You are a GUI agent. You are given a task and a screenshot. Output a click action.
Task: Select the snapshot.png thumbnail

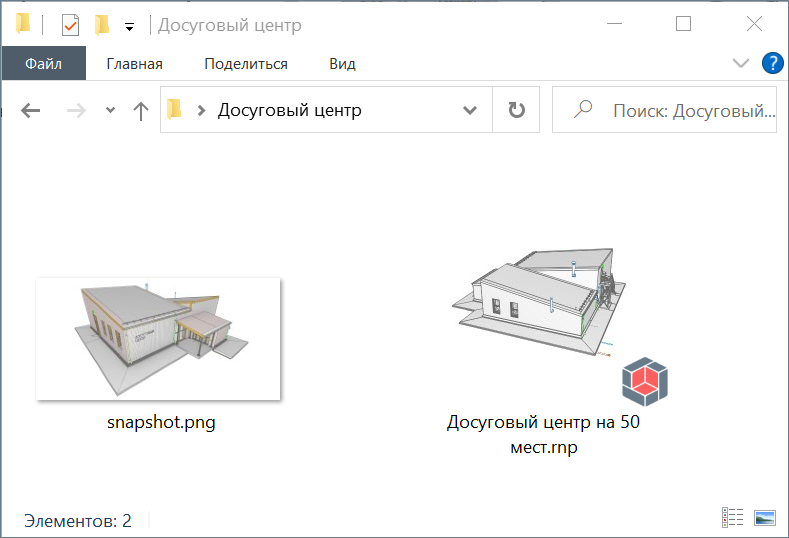[158, 339]
